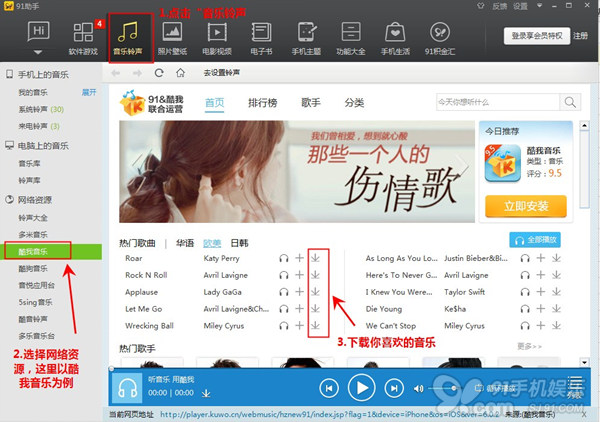The image size is (600, 422).
Task: Download the song Applause
Action: 315,292
